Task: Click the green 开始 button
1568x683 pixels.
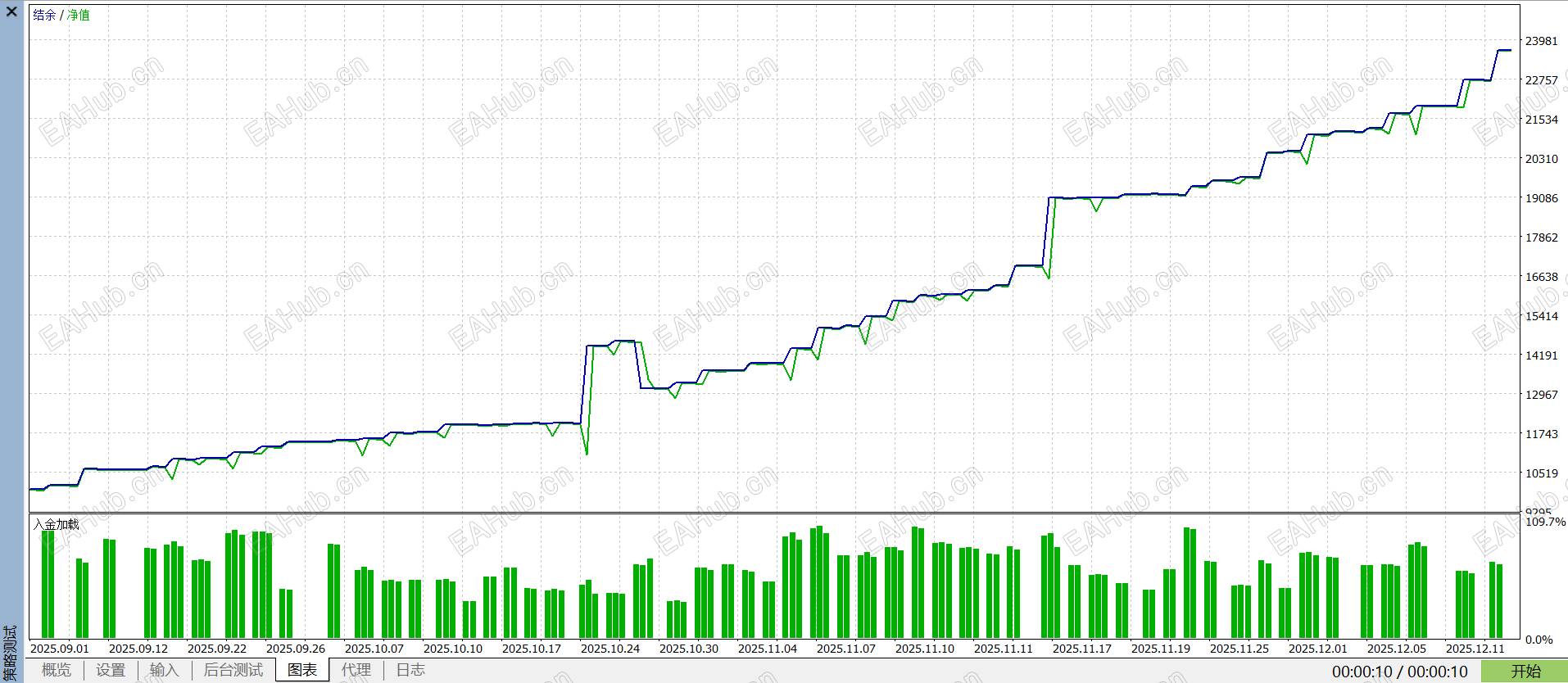Action: pyautogui.click(x=1525, y=672)
